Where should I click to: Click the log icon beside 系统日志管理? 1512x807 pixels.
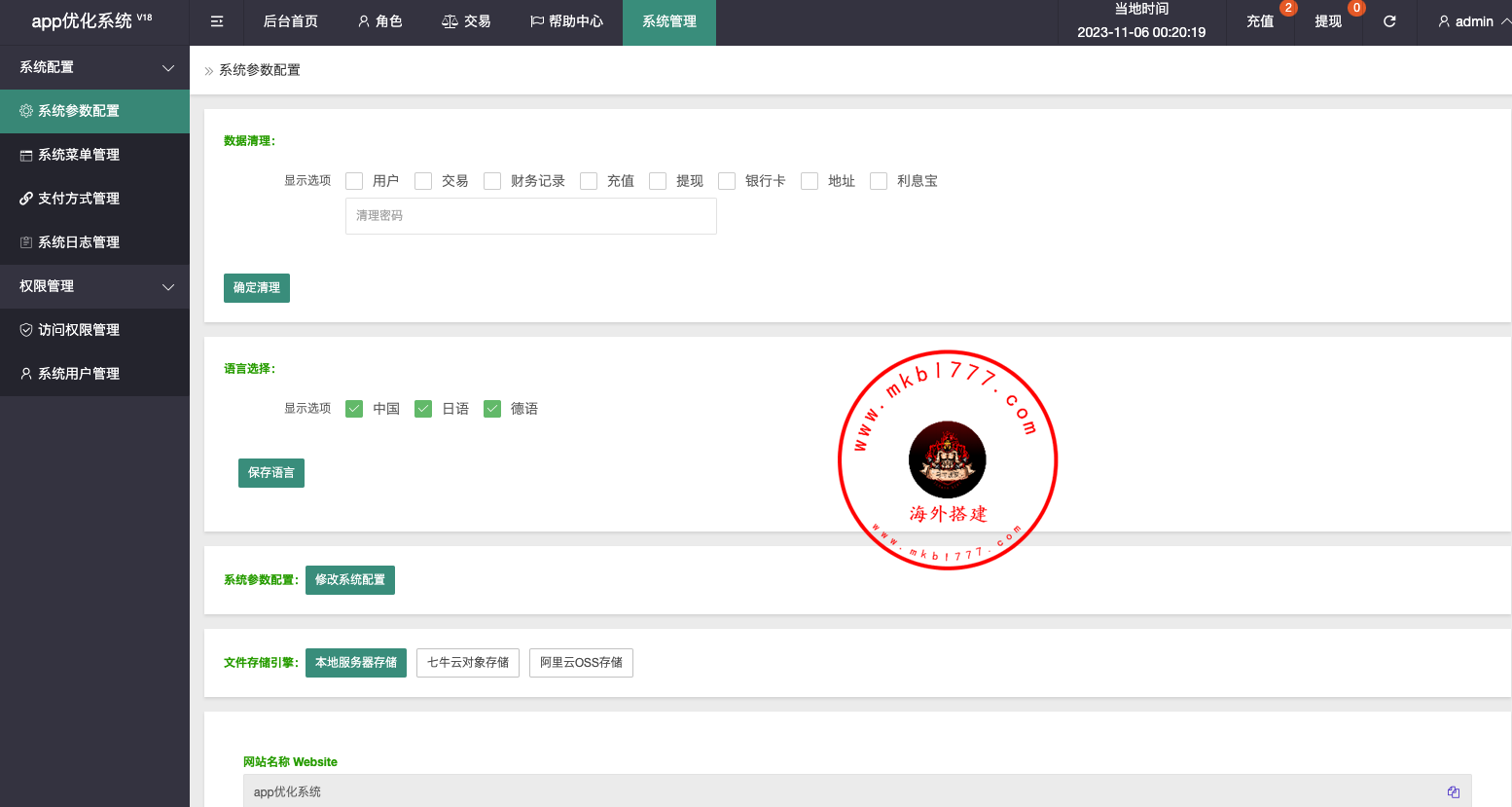click(26, 242)
